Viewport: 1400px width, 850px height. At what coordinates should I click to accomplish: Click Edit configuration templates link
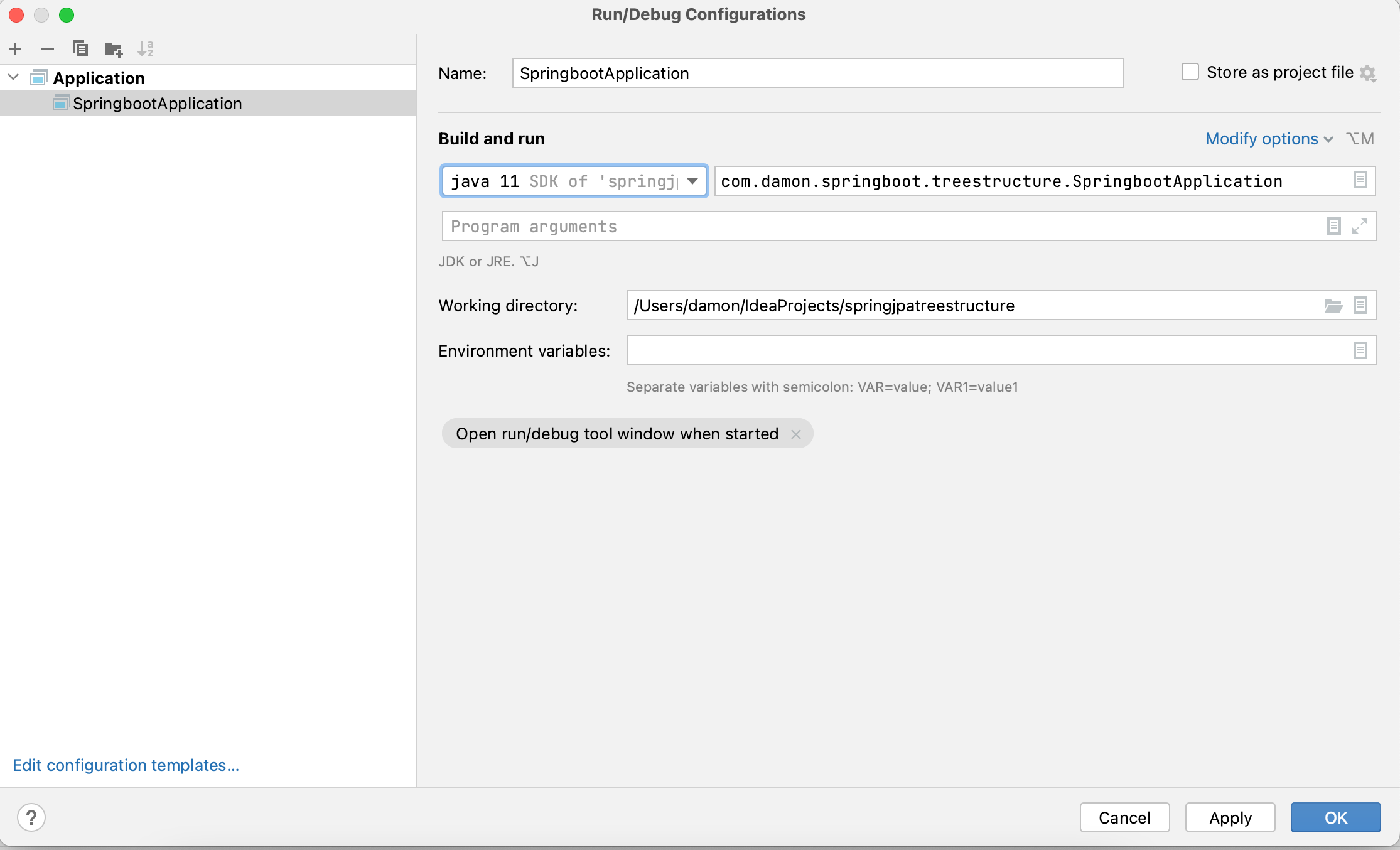126,765
